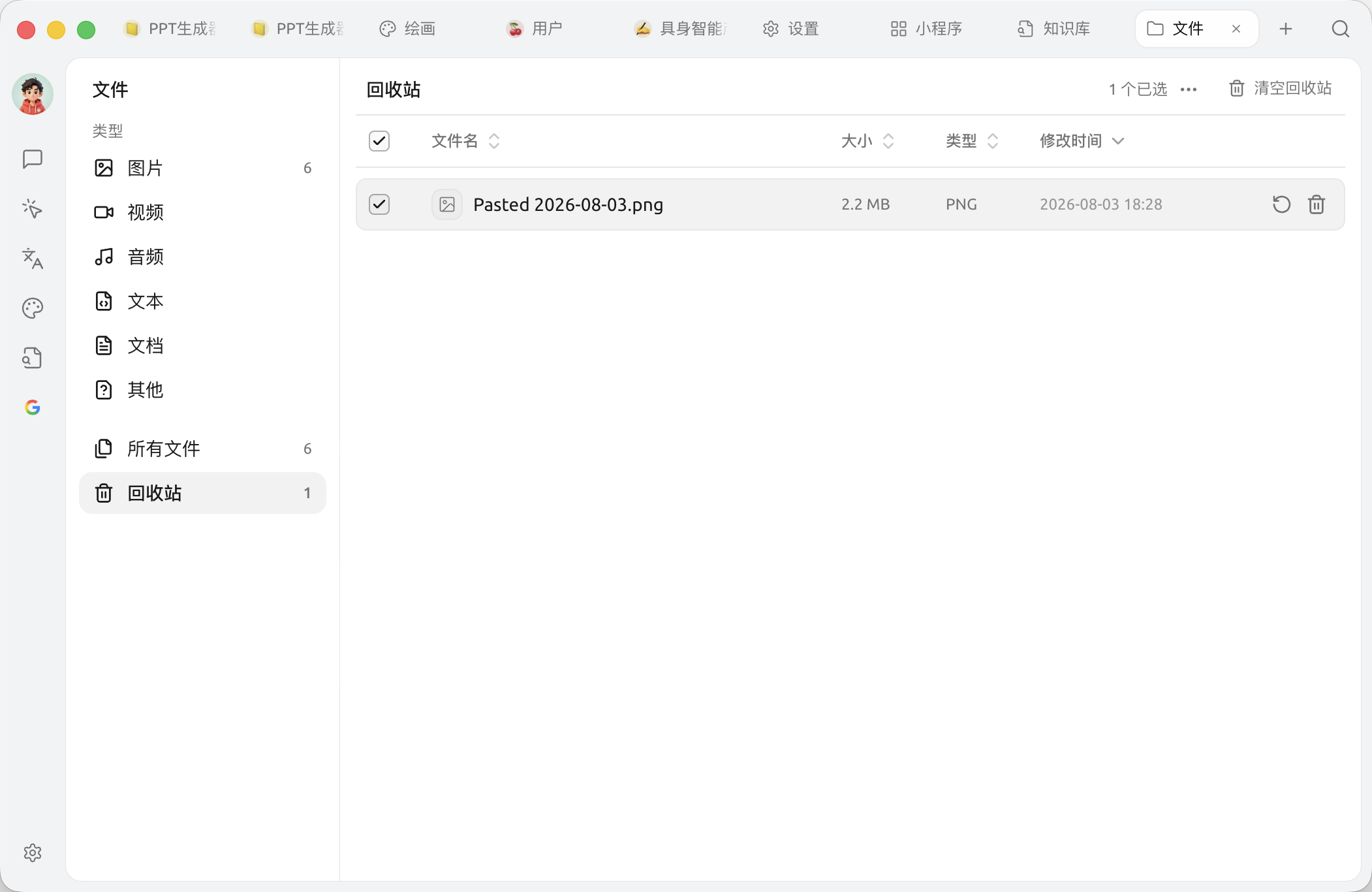Open the Google mini-app sidebar icon
This screenshot has height=892, width=1372.
[x=33, y=407]
